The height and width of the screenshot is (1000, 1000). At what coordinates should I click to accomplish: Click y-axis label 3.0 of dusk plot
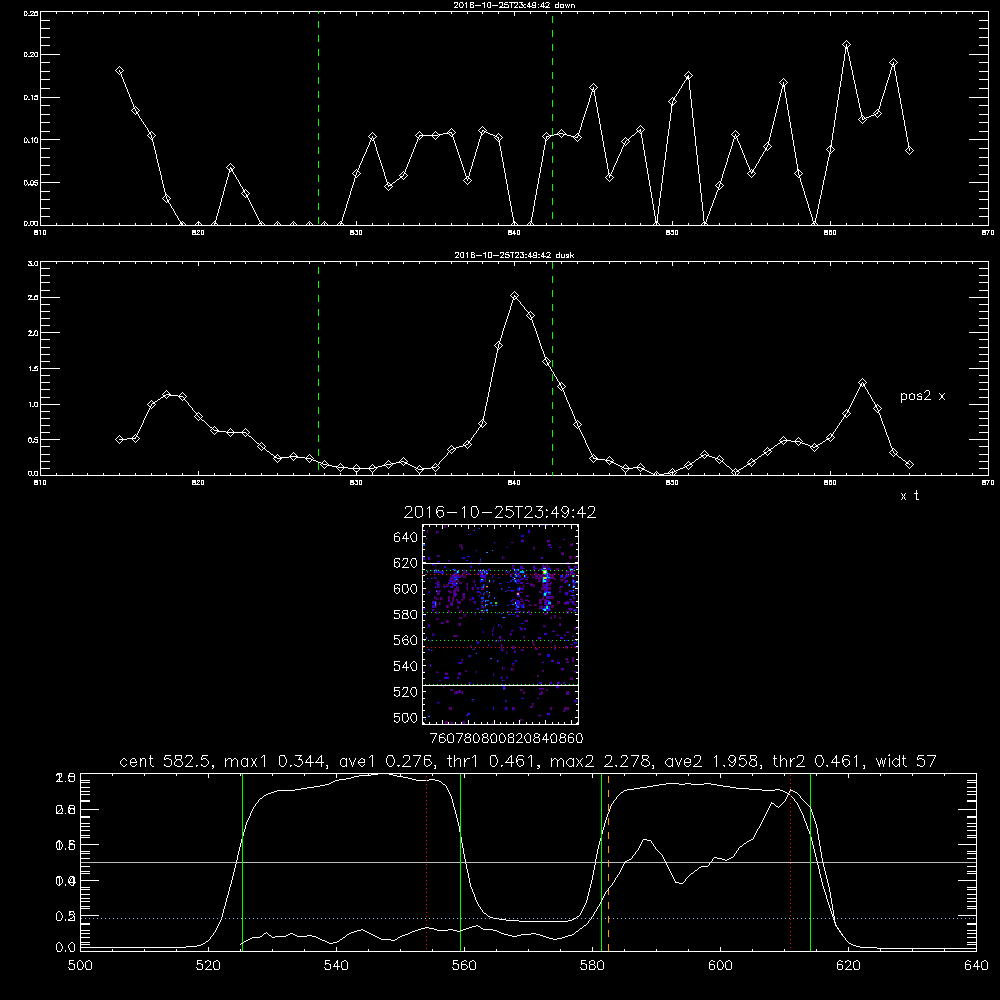34,263
